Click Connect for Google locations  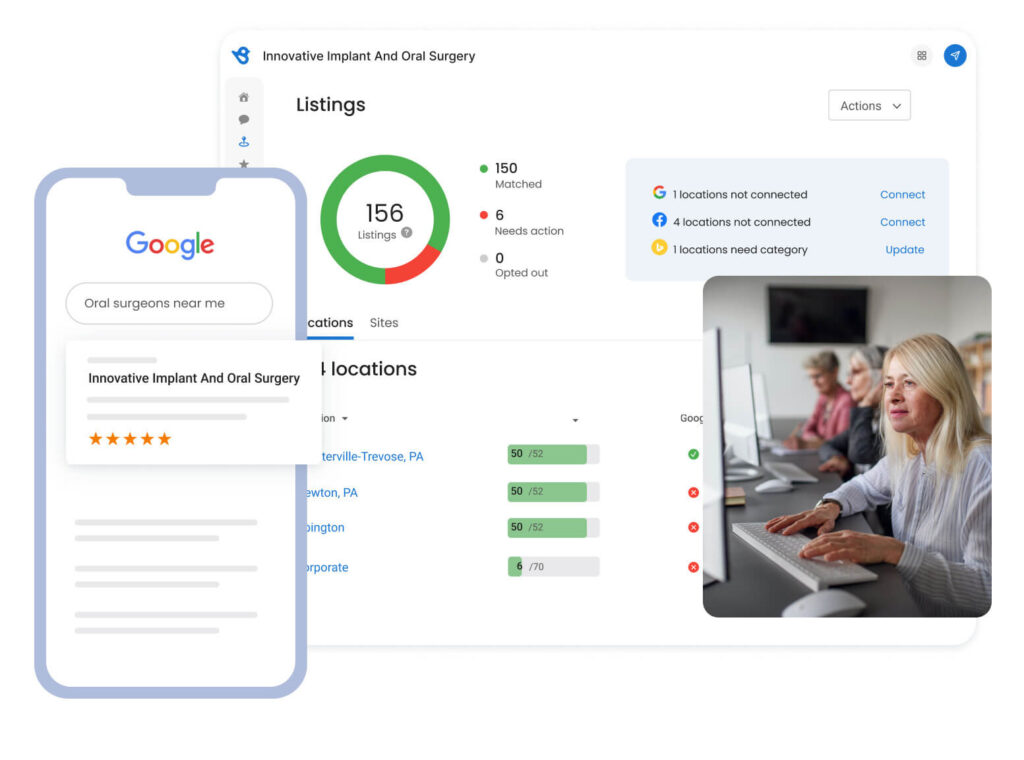902,195
